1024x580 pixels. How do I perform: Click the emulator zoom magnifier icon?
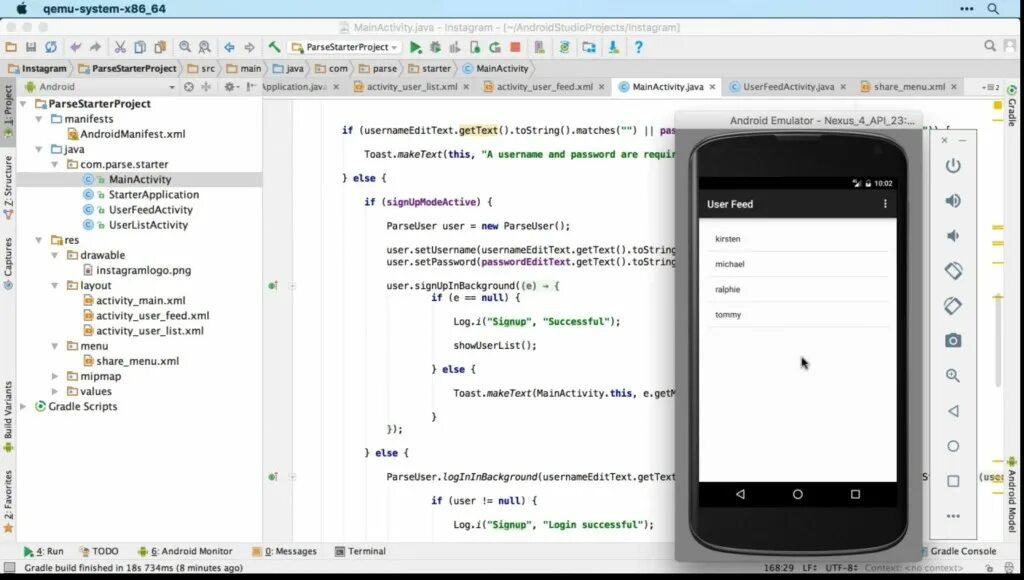(953, 376)
